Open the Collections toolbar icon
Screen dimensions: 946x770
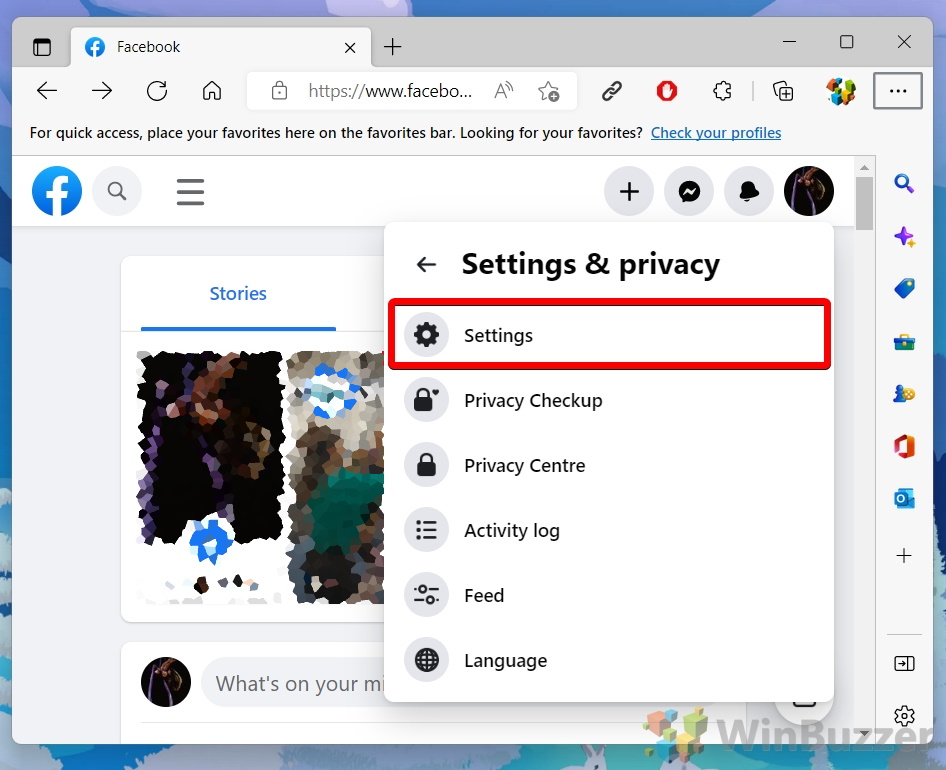(x=783, y=91)
